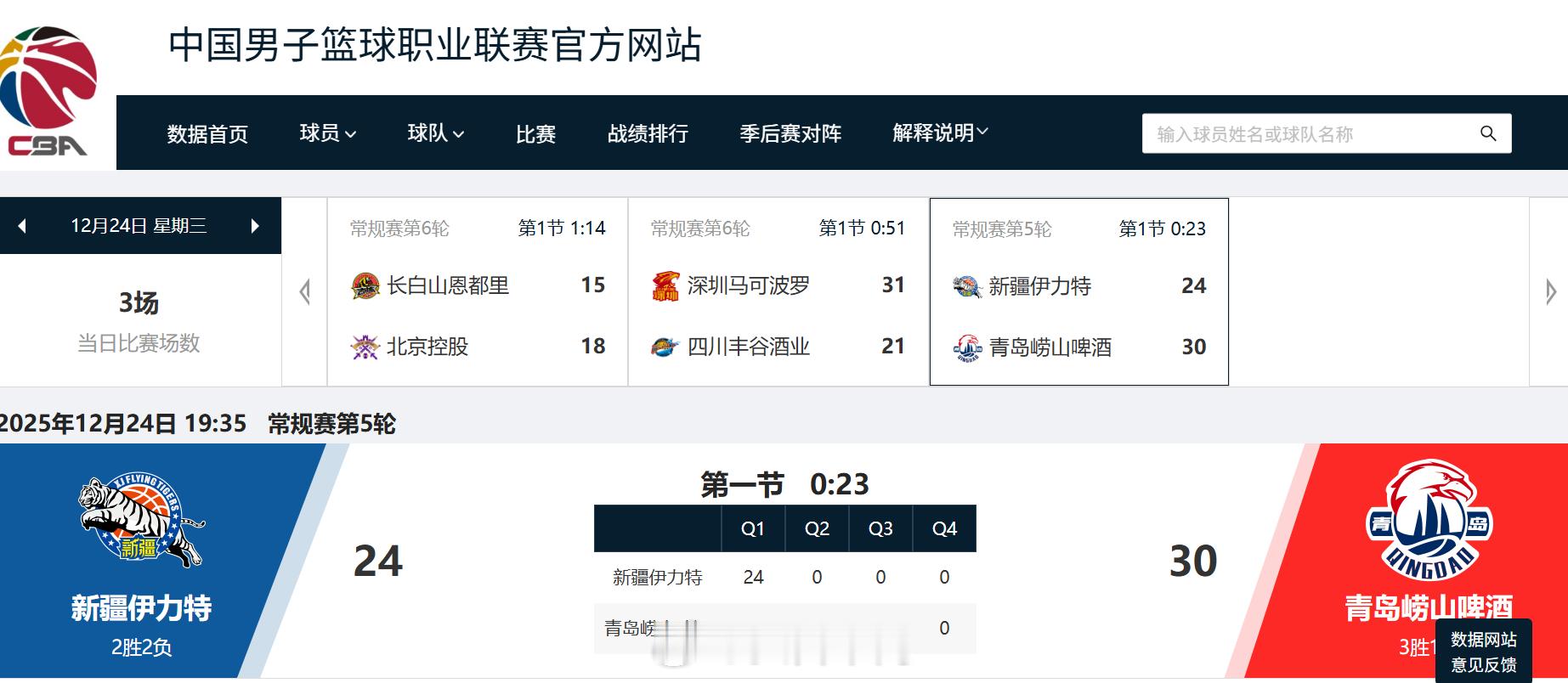Viewport: 1568px width, 683px height.
Task: Click the CBA league logo
Action: [48, 92]
